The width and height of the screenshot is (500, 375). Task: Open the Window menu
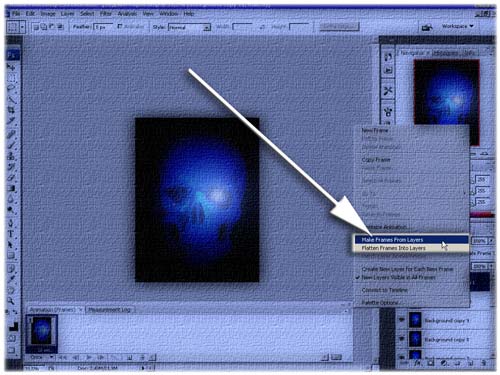pos(168,14)
